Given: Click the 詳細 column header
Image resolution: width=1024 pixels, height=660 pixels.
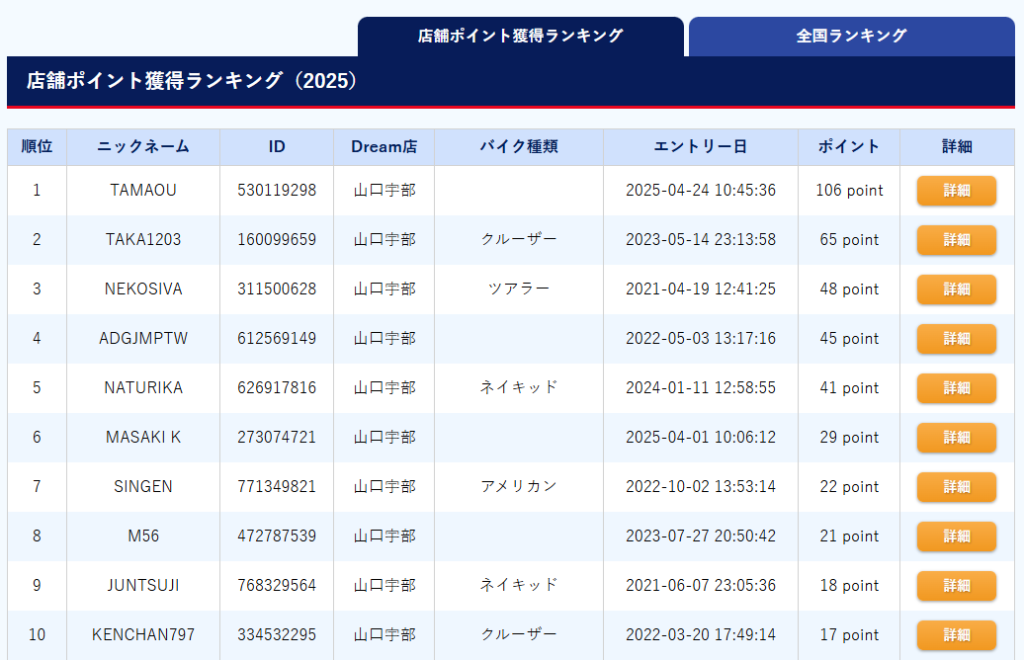Looking at the screenshot, I should (x=957, y=147).
